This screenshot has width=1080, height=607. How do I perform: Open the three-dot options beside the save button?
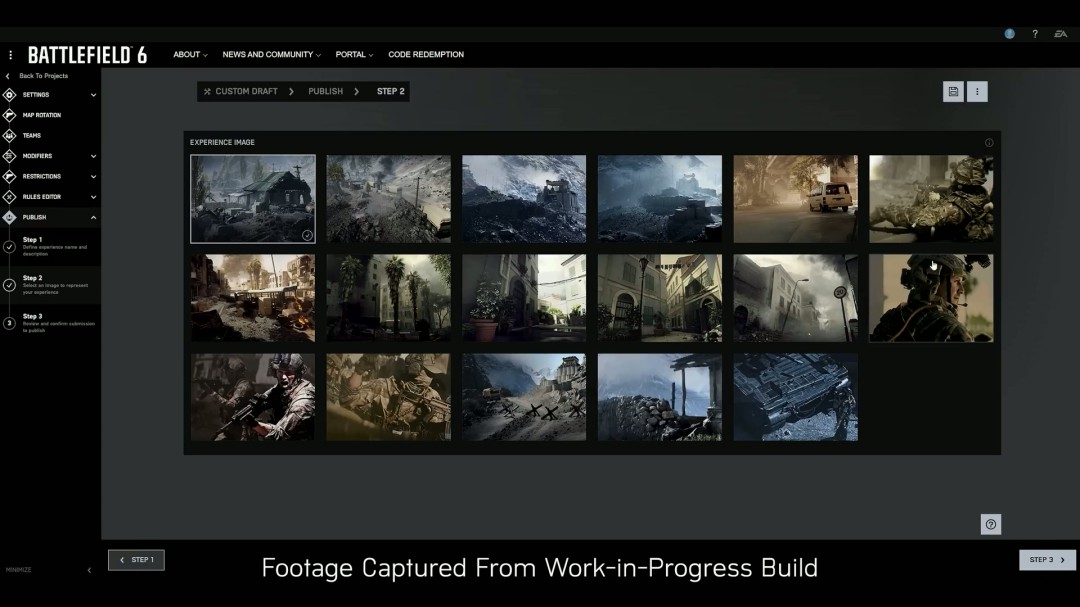977,92
